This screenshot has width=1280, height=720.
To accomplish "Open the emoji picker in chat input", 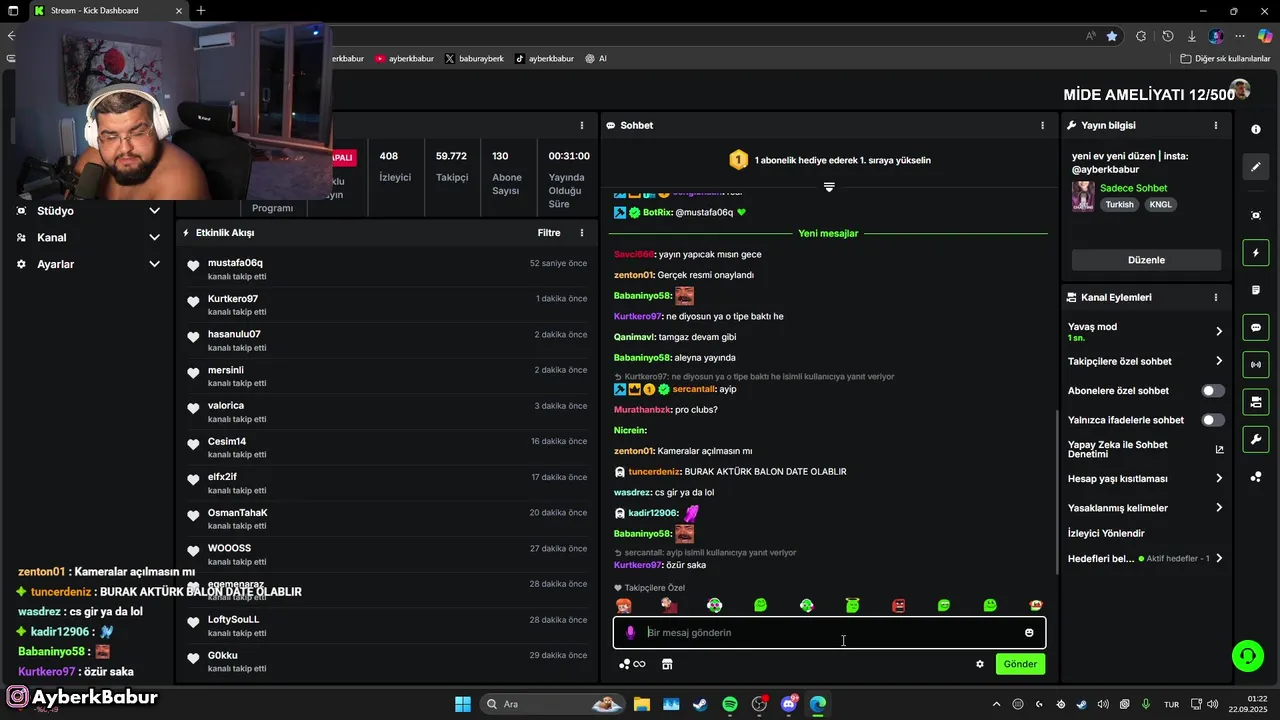I will pos(1029,632).
